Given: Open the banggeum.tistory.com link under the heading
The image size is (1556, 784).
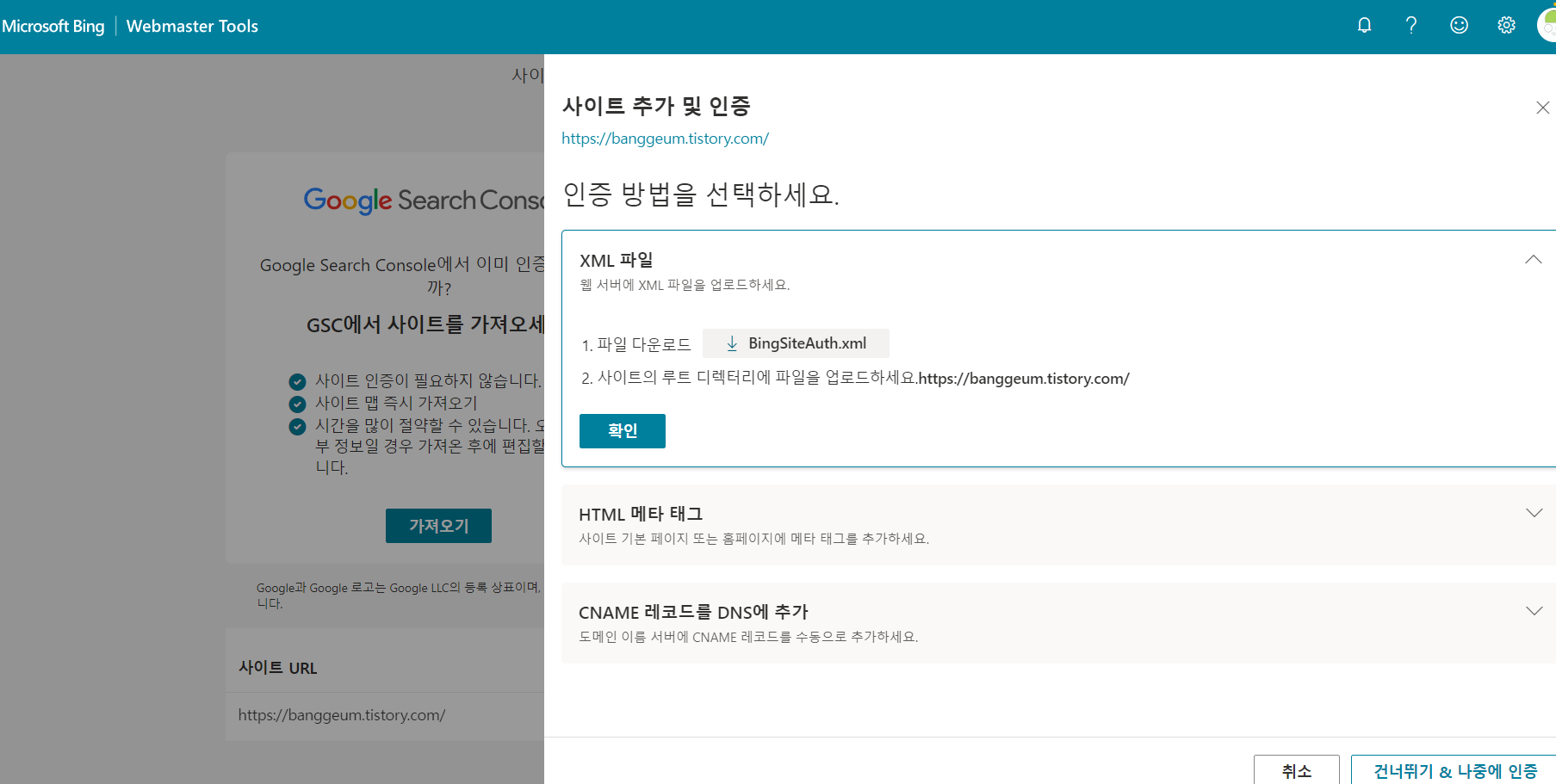Looking at the screenshot, I should [665, 139].
